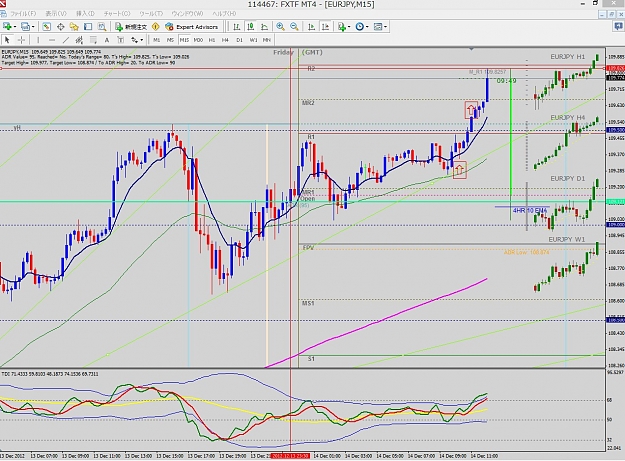Image resolution: width=625 pixels, height=461 pixels.
Task: Switch to the M30 timeframe
Action: click(198, 40)
